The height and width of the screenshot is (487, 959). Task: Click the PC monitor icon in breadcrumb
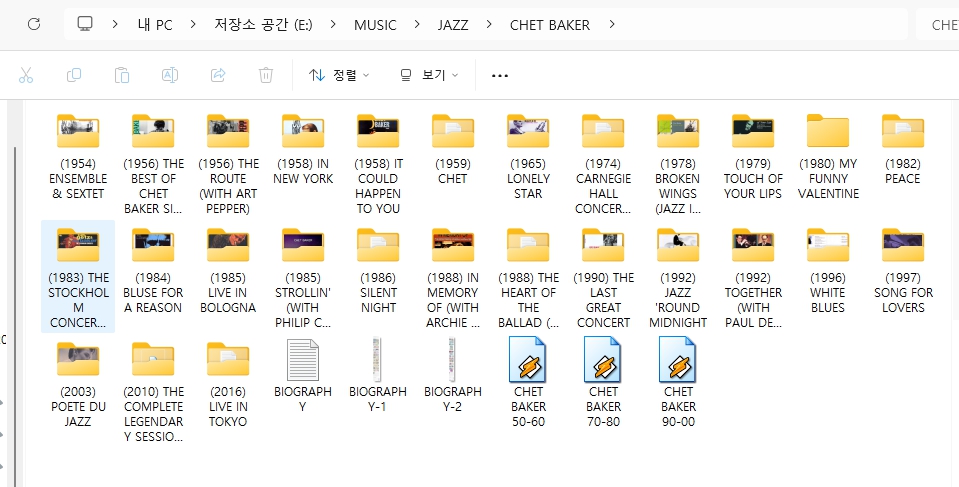pyautogui.click(x=86, y=24)
